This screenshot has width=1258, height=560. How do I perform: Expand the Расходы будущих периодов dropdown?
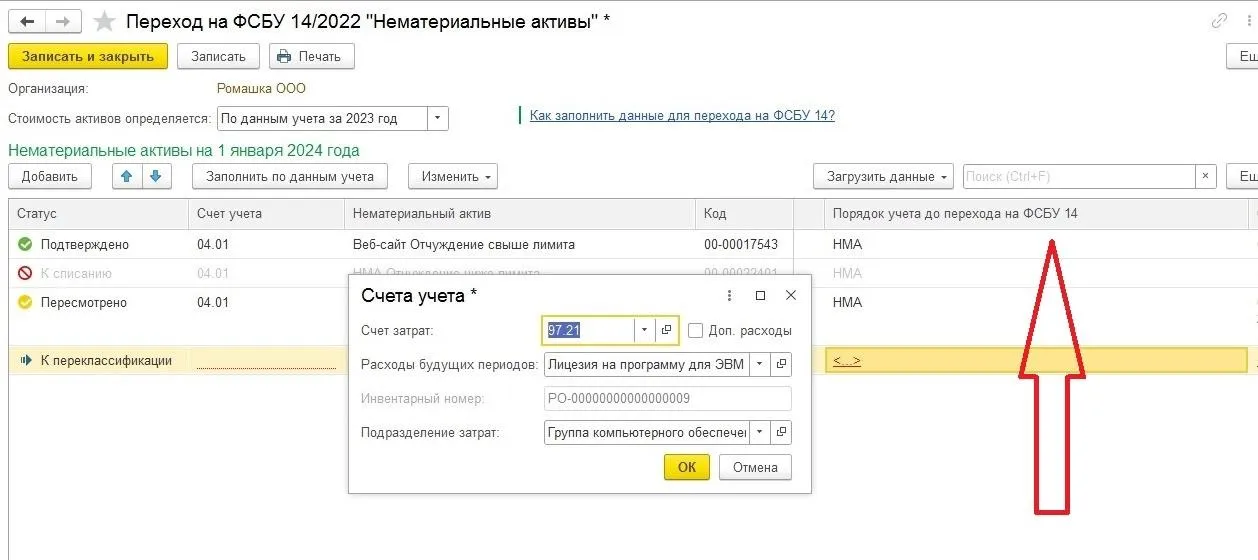coord(760,364)
